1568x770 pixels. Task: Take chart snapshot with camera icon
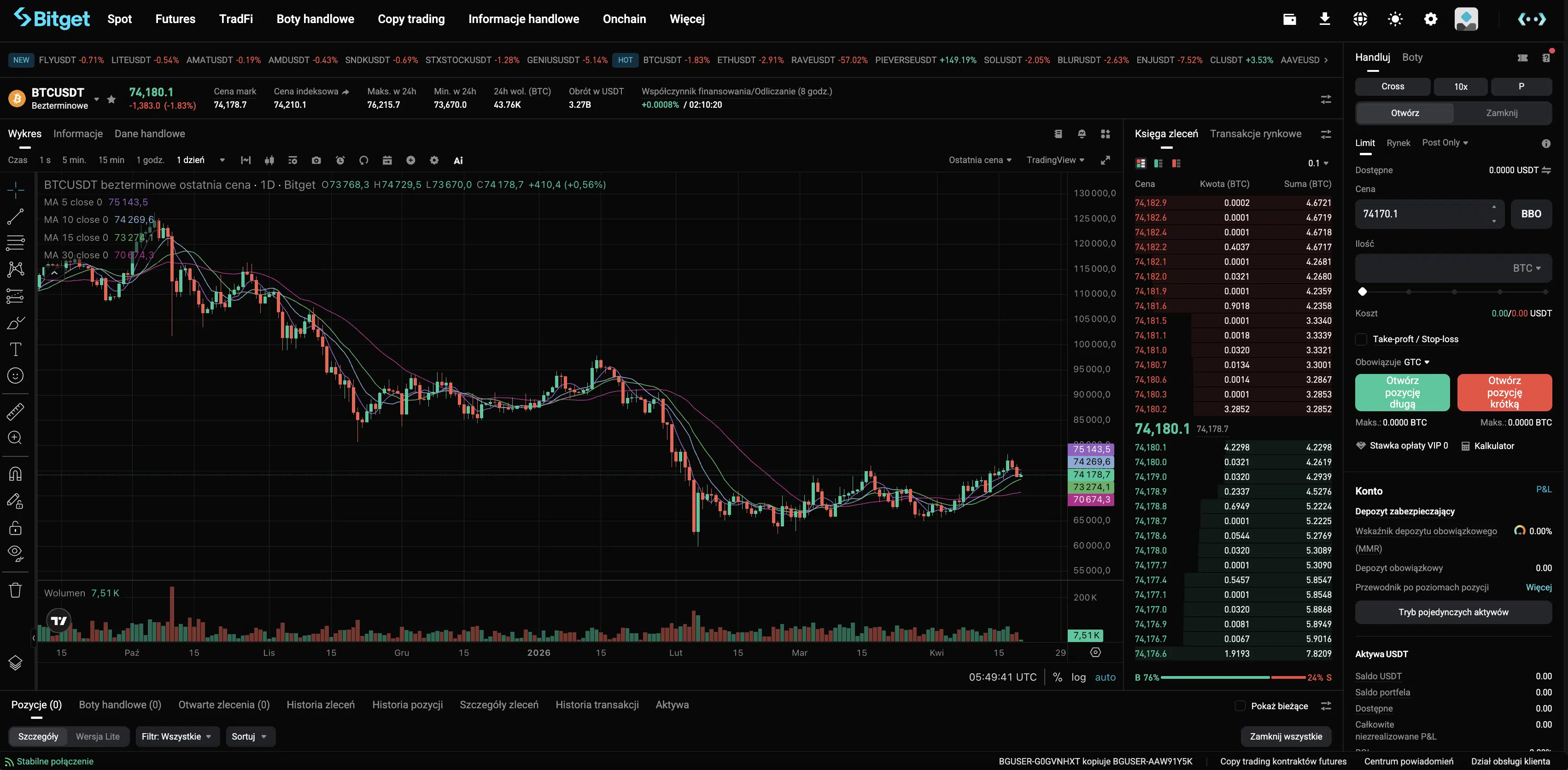pos(316,160)
